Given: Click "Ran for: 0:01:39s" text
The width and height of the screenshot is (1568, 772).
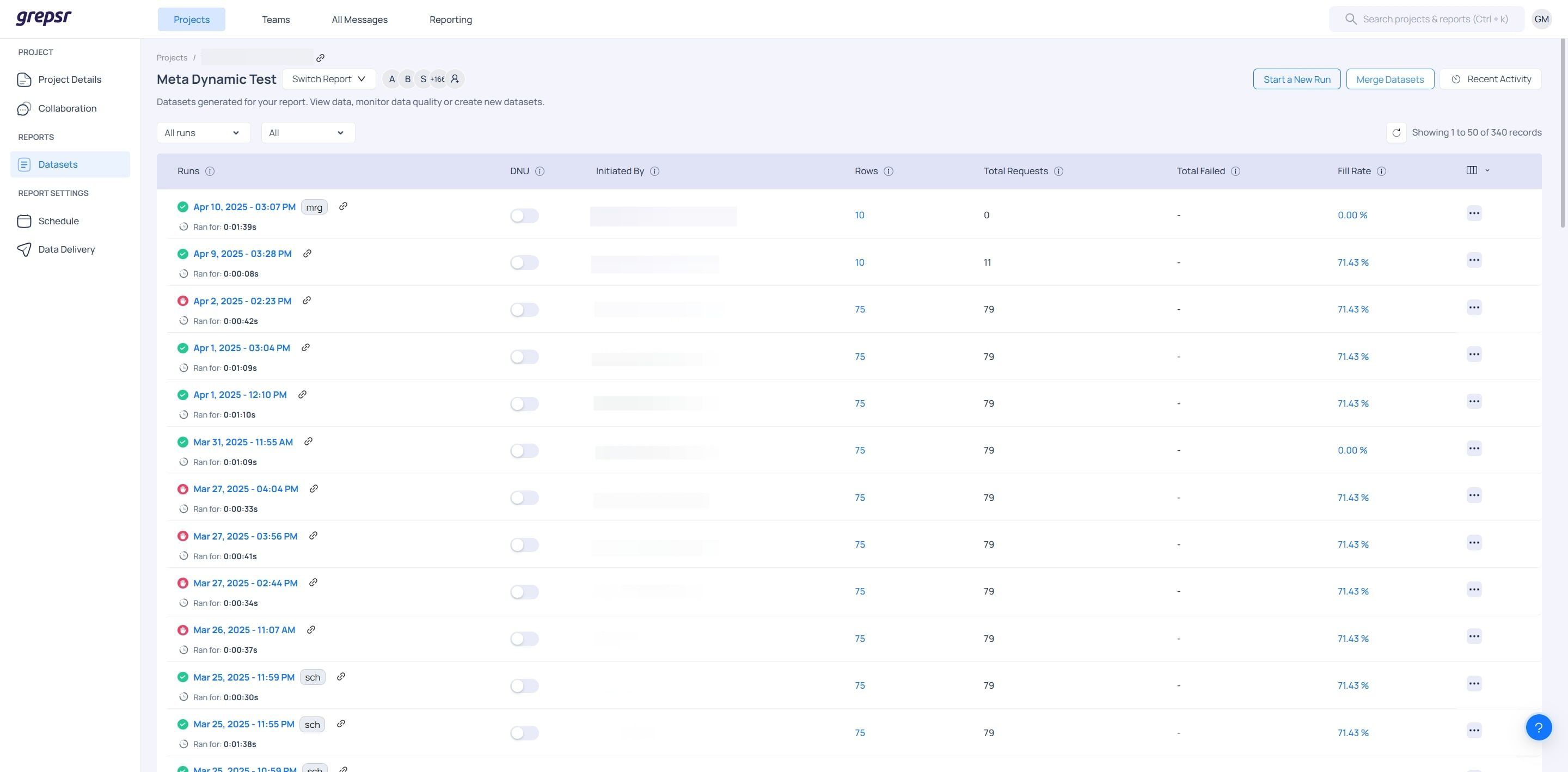Looking at the screenshot, I should coord(225,227).
